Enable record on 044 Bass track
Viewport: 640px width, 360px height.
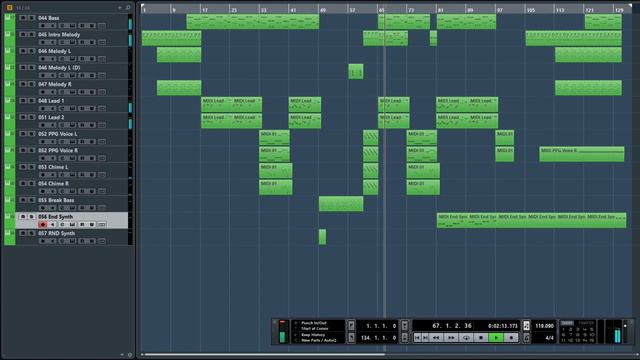43,26
